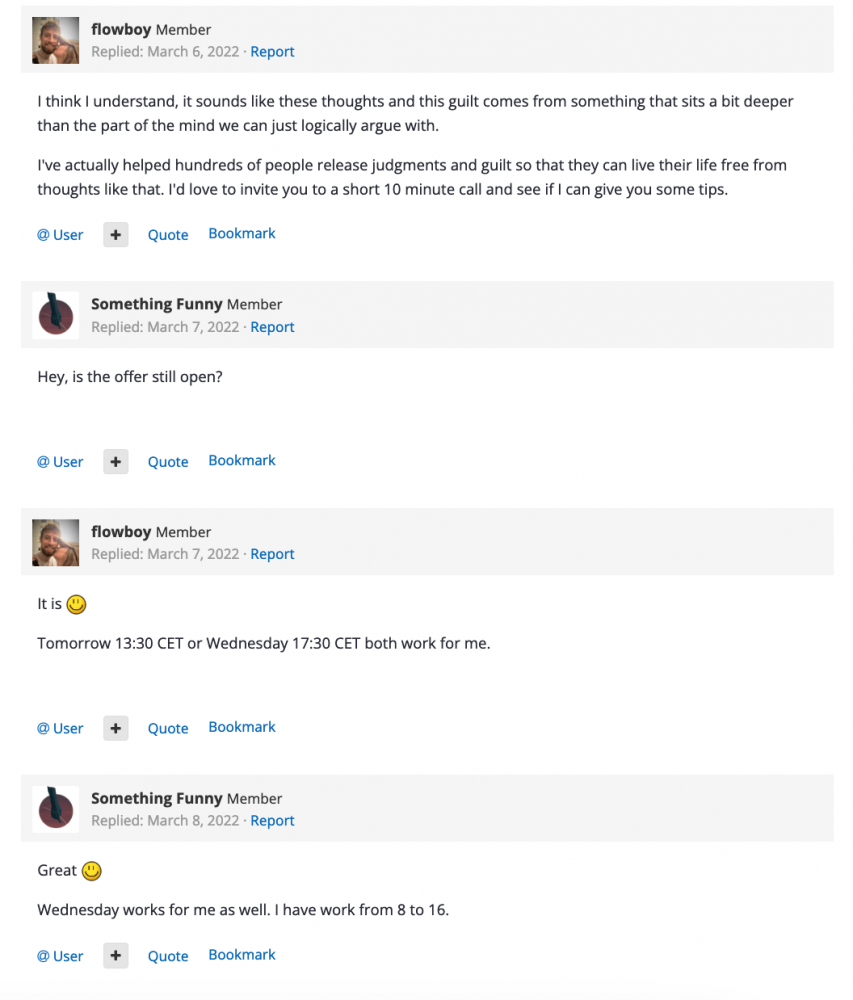Click flowboy's avatar in the March 7 reply
This screenshot has height=1000, width=853.
tap(56, 543)
